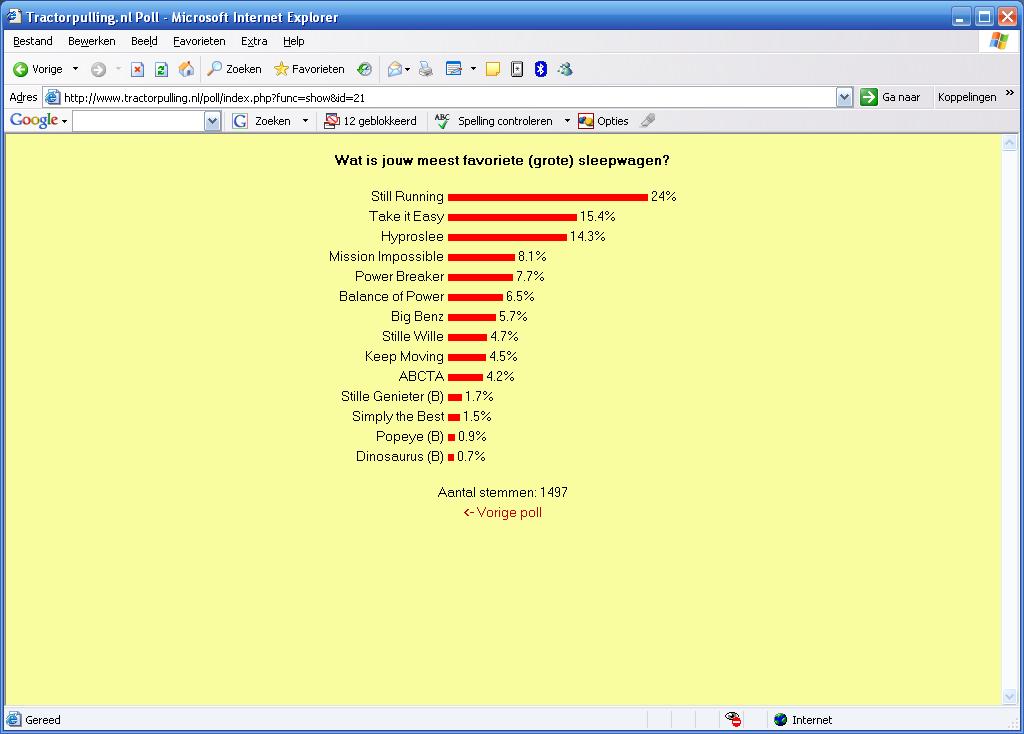Screen dimensions: 1024x734
Task: Refresh the page with green arrows icon
Action: tap(161, 69)
